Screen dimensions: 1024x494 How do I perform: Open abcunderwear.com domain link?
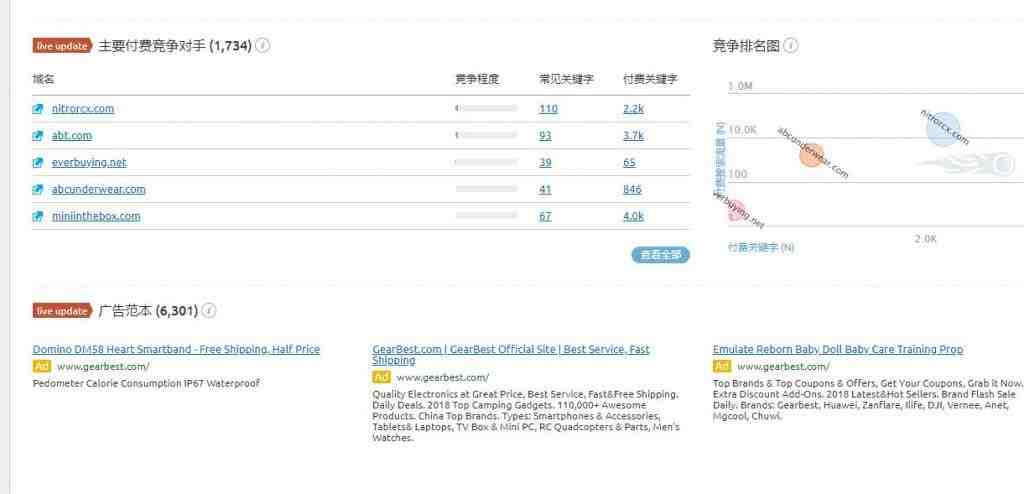(x=99, y=189)
